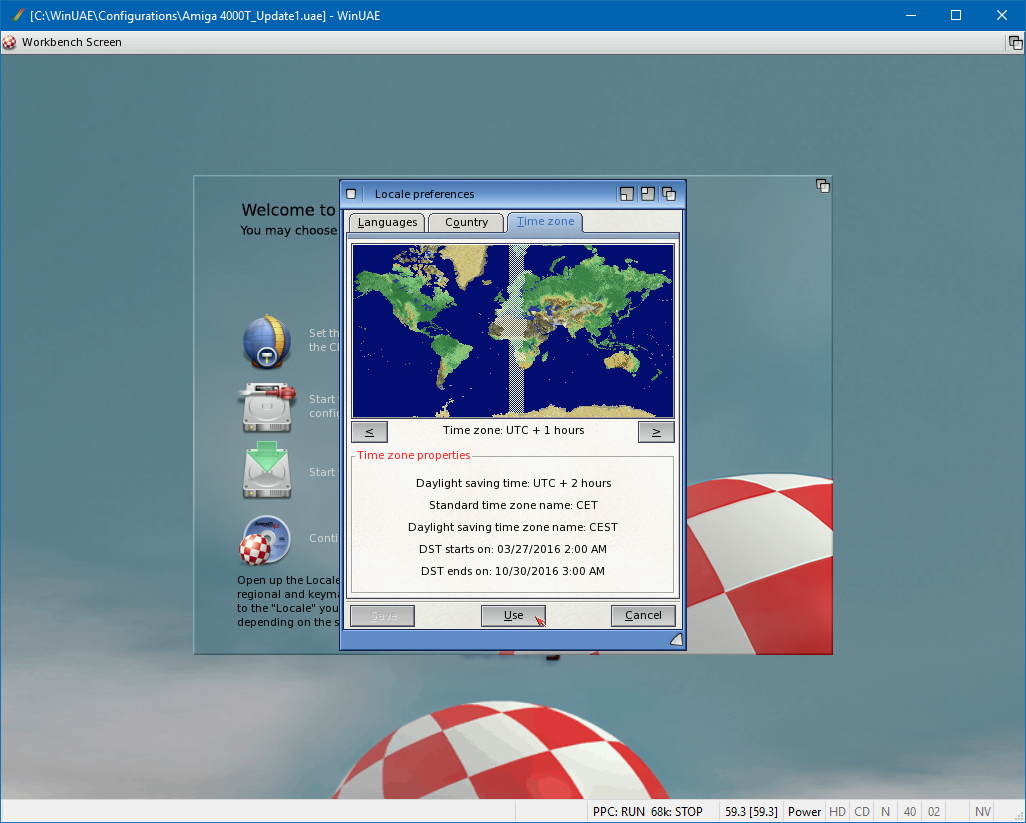Click the depth gadget of Locale preferences window

669,194
